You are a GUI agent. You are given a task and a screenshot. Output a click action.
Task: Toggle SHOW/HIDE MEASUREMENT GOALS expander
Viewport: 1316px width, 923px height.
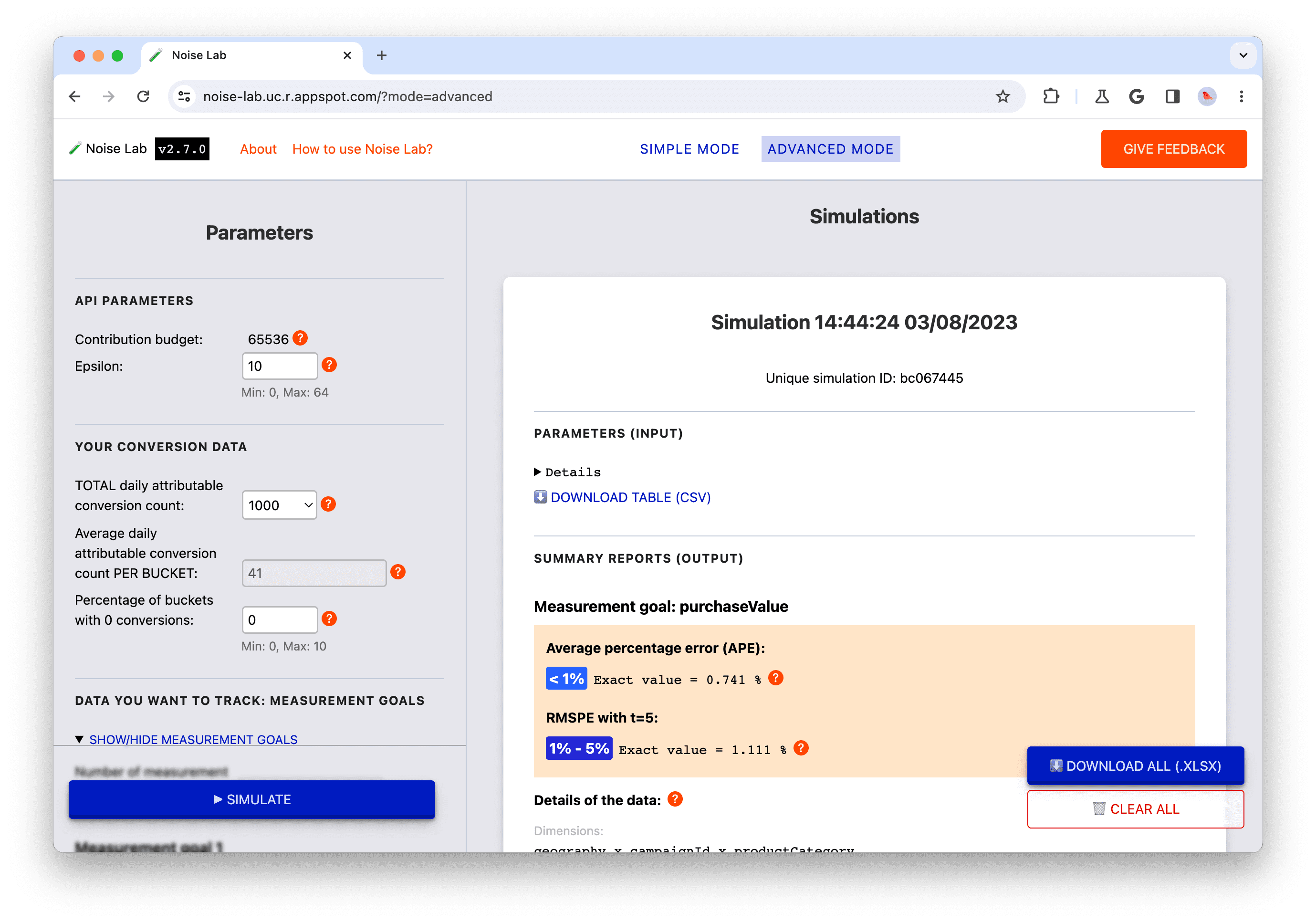(x=193, y=738)
